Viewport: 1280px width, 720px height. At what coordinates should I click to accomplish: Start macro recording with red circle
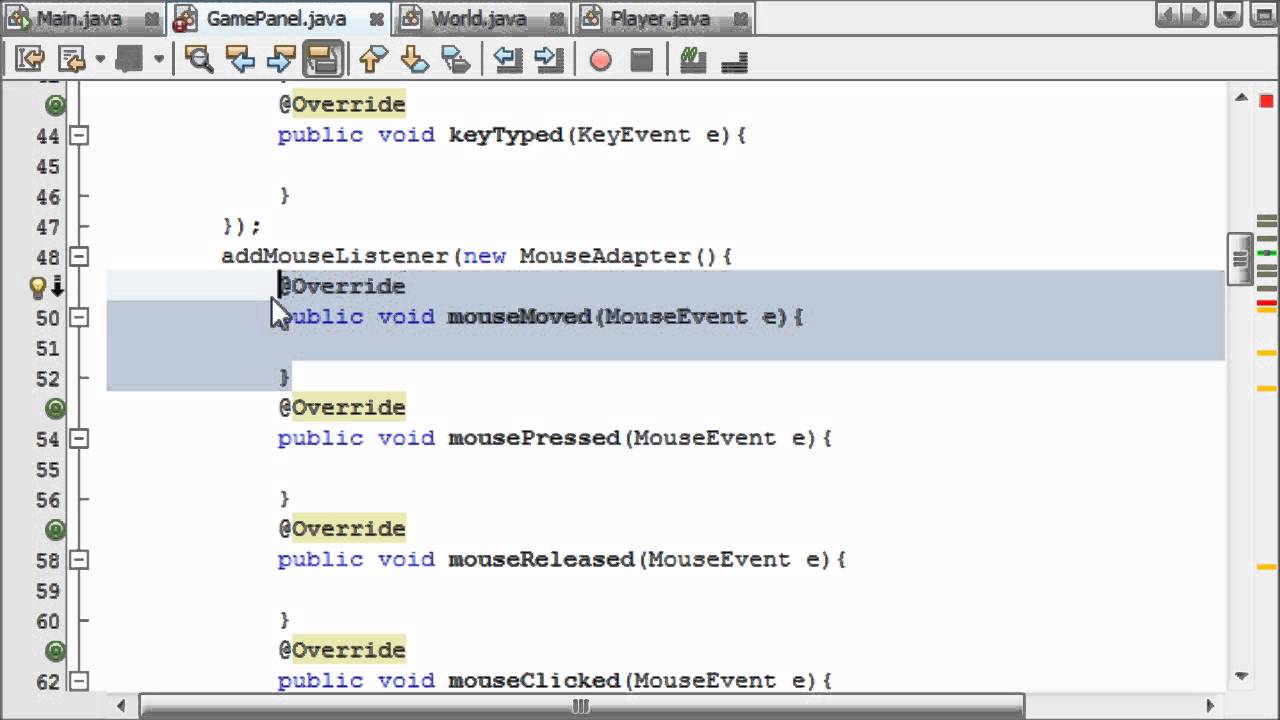(x=600, y=60)
